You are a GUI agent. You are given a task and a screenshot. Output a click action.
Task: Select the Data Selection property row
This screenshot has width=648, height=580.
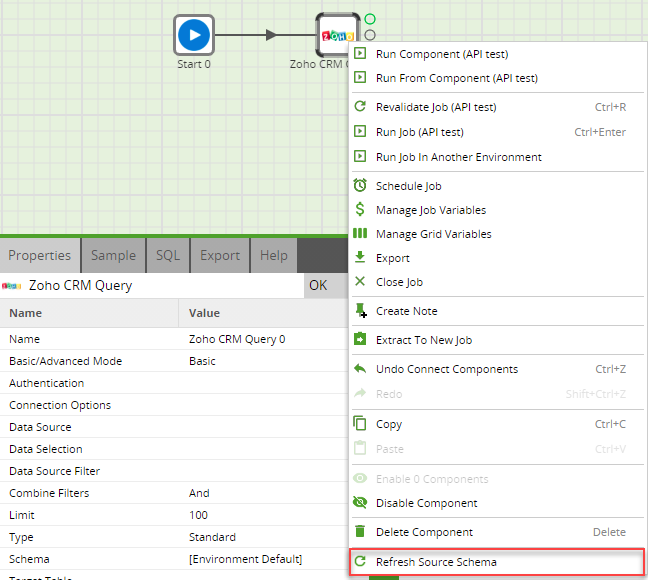tap(174, 449)
